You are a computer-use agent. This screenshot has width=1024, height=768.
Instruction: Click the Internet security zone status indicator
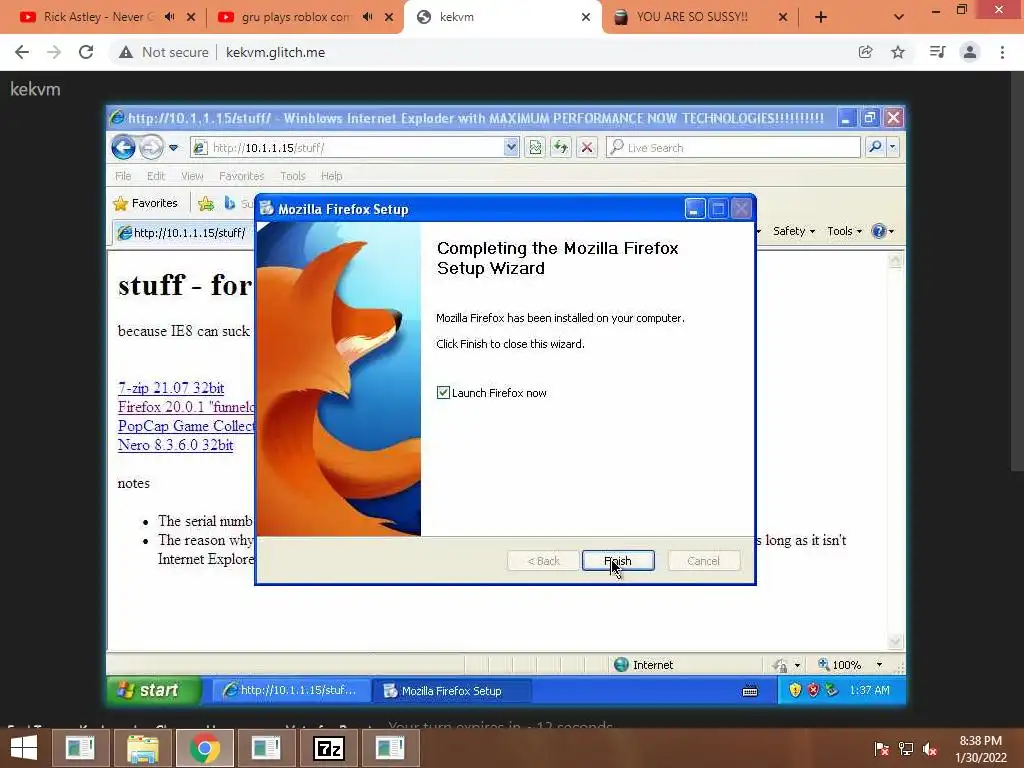[644, 665]
